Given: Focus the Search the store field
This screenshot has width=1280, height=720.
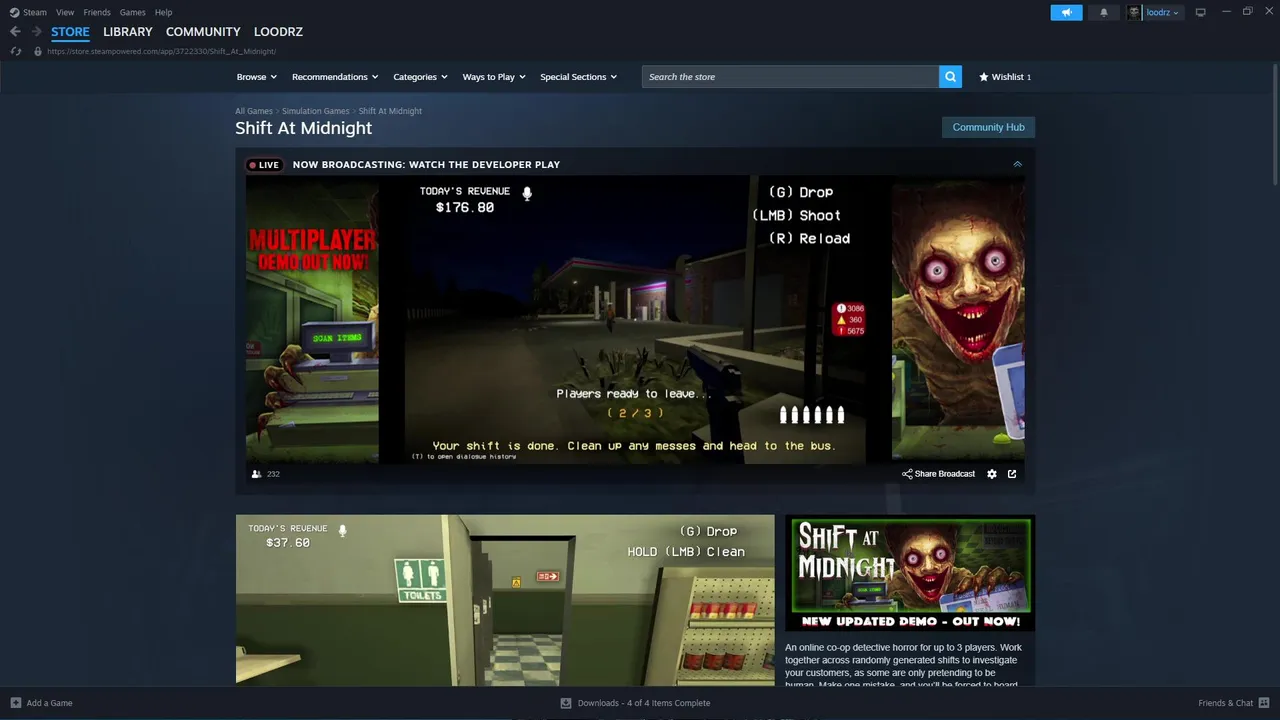Looking at the screenshot, I should pyautogui.click(x=790, y=77).
